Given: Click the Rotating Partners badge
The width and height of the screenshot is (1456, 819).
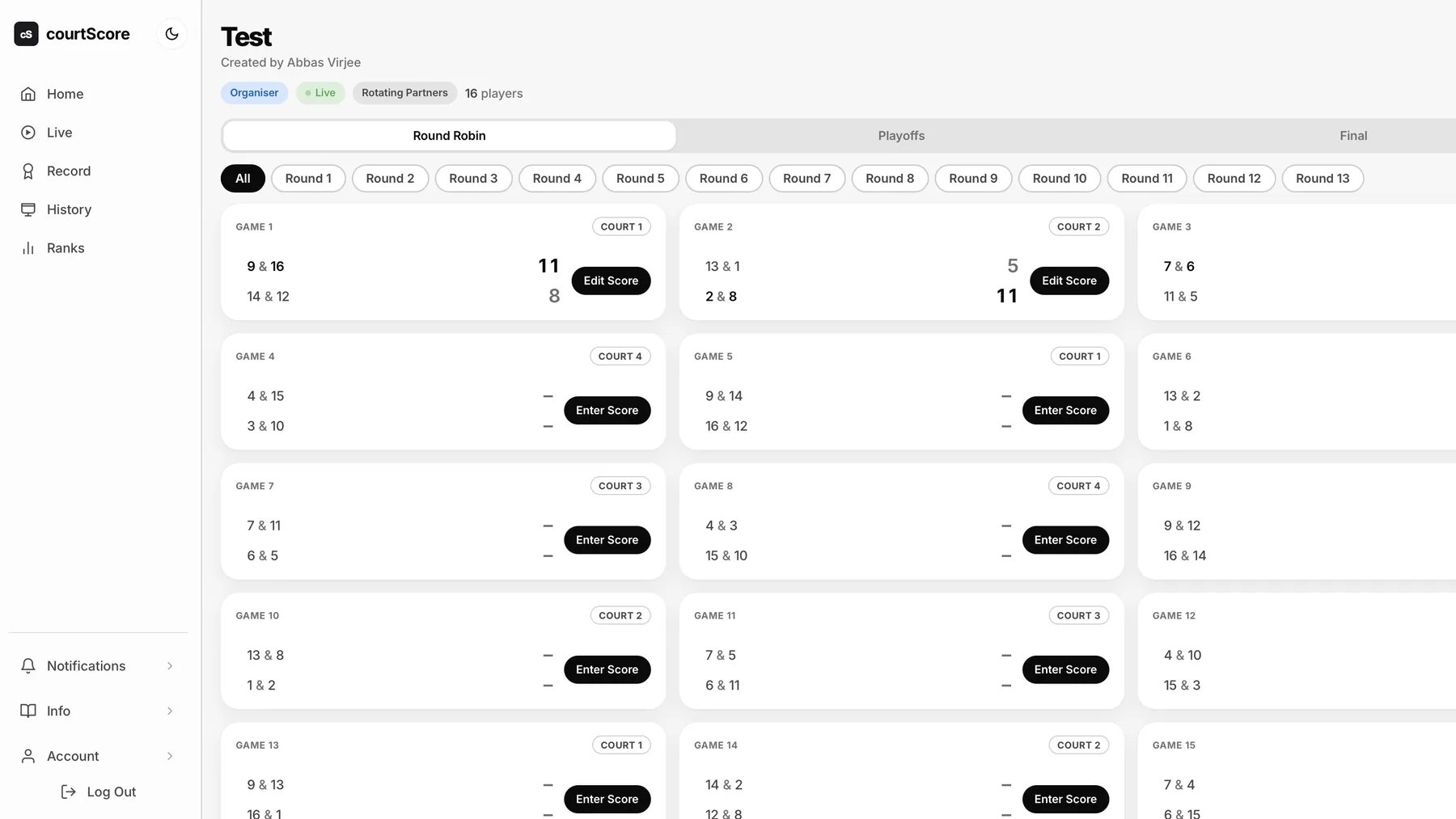Looking at the screenshot, I should 404,93.
